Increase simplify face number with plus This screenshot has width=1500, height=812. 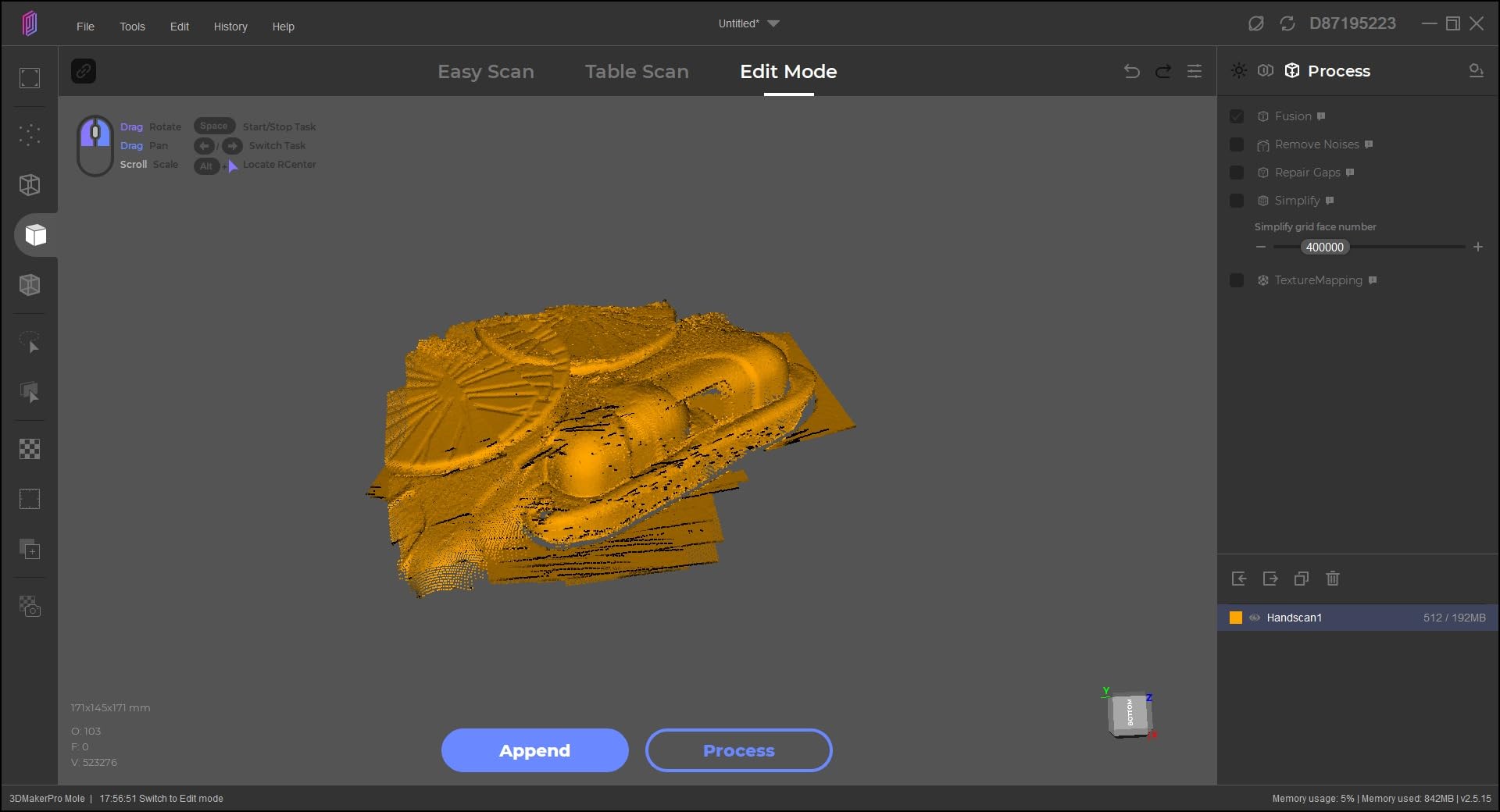[x=1478, y=247]
